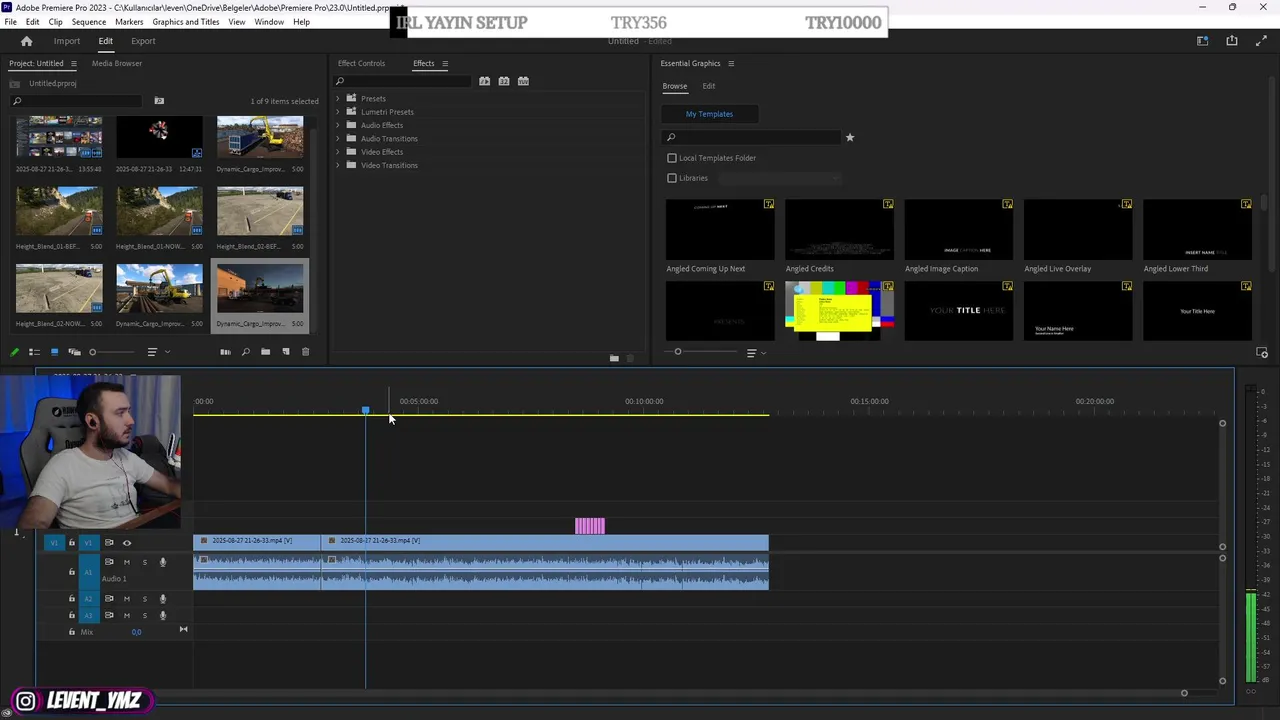Image resolution: width=1280 pixels, height=720 pixels.
Task: Open Project panel hamburger menu
Action: (x=73, y=64)
